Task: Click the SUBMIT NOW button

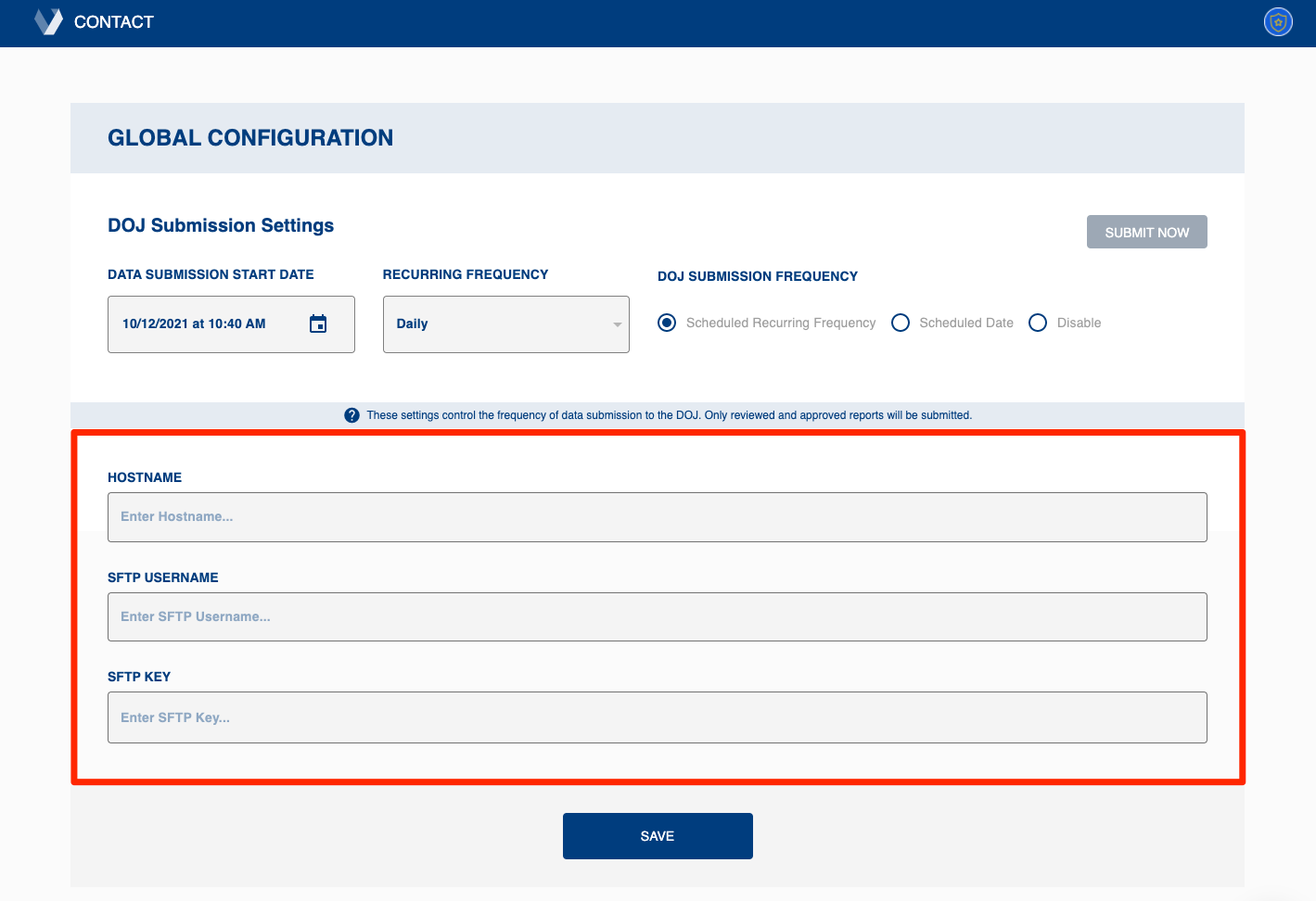Action: [1146, 231]
